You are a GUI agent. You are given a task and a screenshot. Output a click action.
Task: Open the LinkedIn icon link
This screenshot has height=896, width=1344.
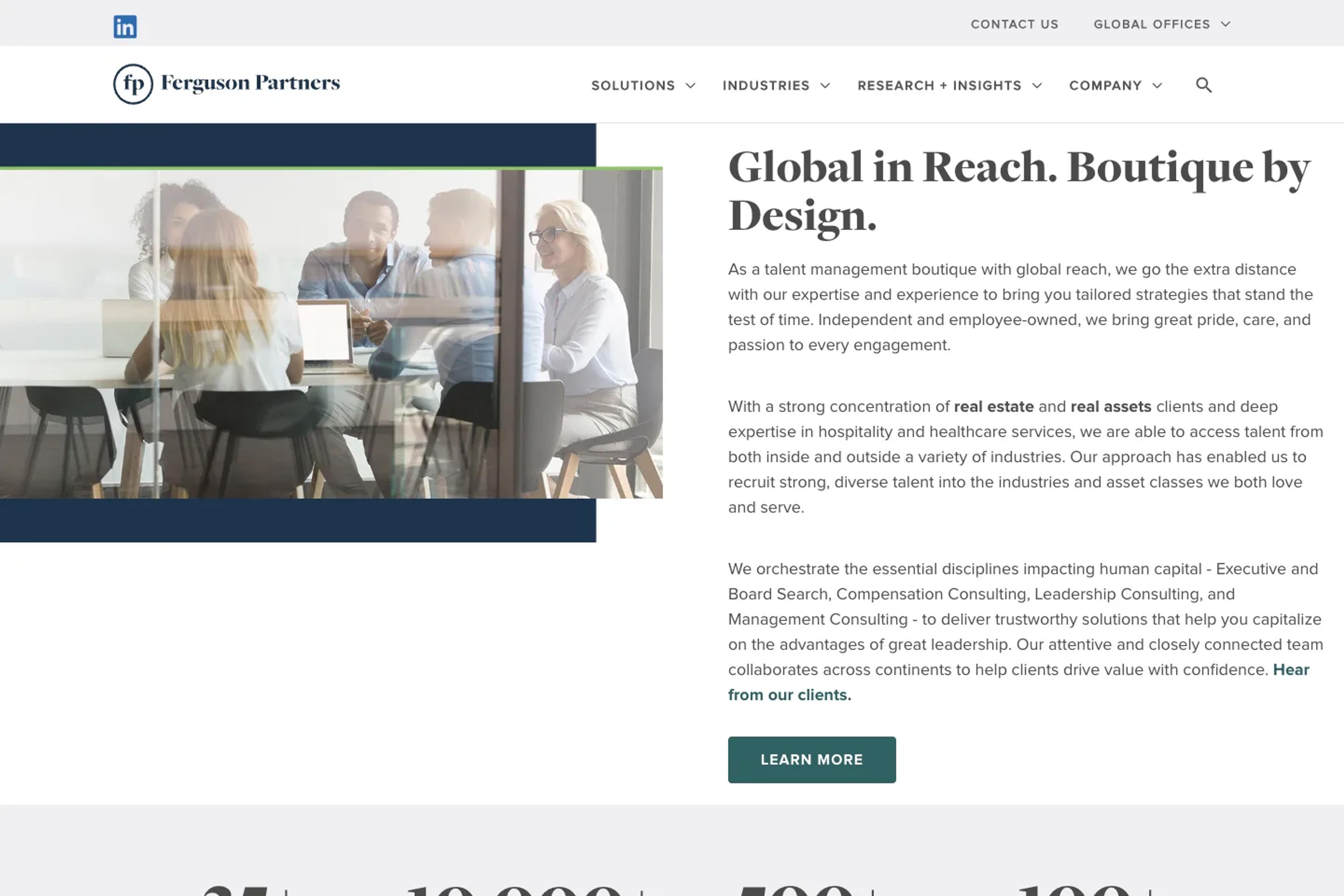coord(125,27)
